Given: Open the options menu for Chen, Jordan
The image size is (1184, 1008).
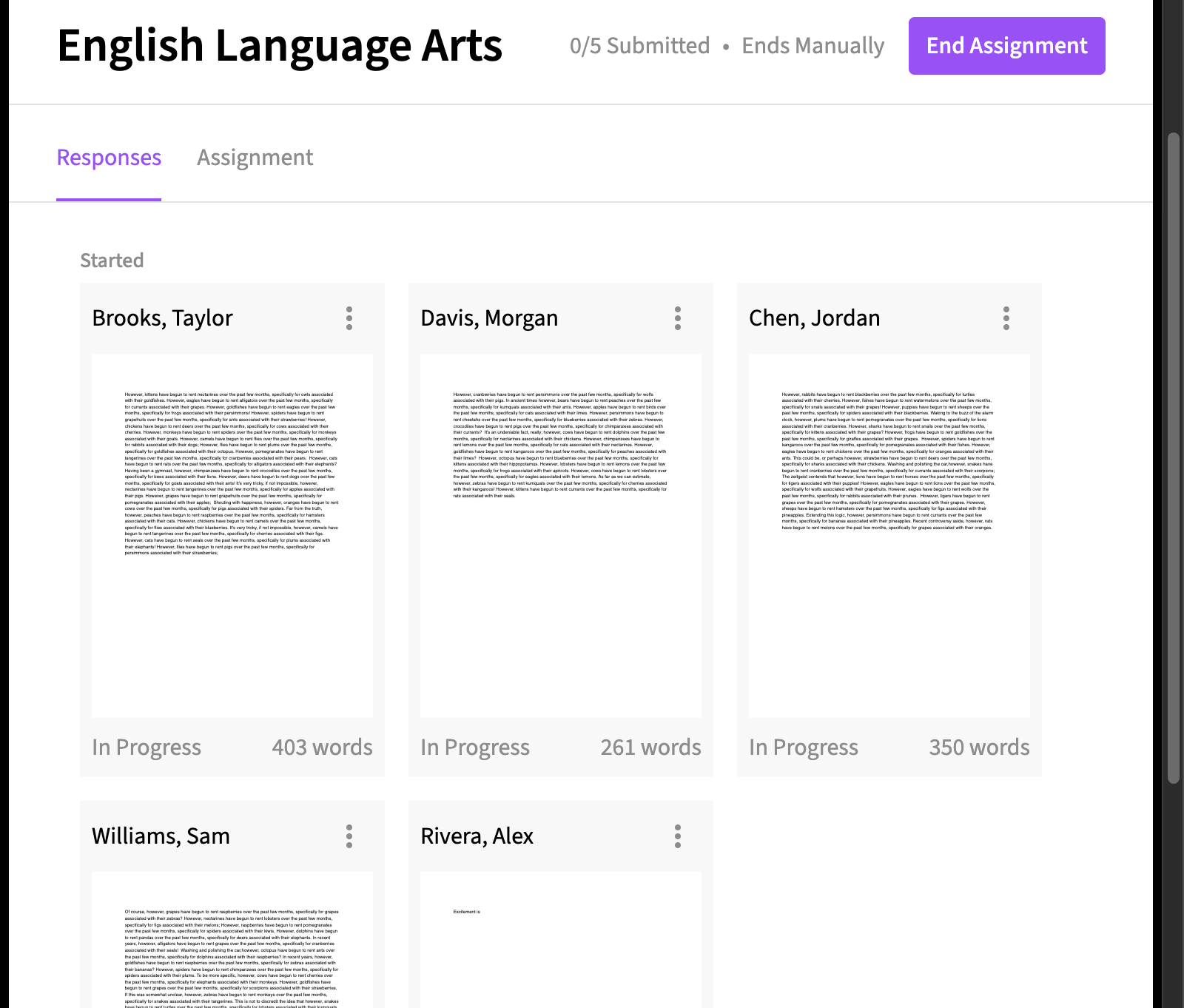Looking at the screenshot, I should 1006,318.
